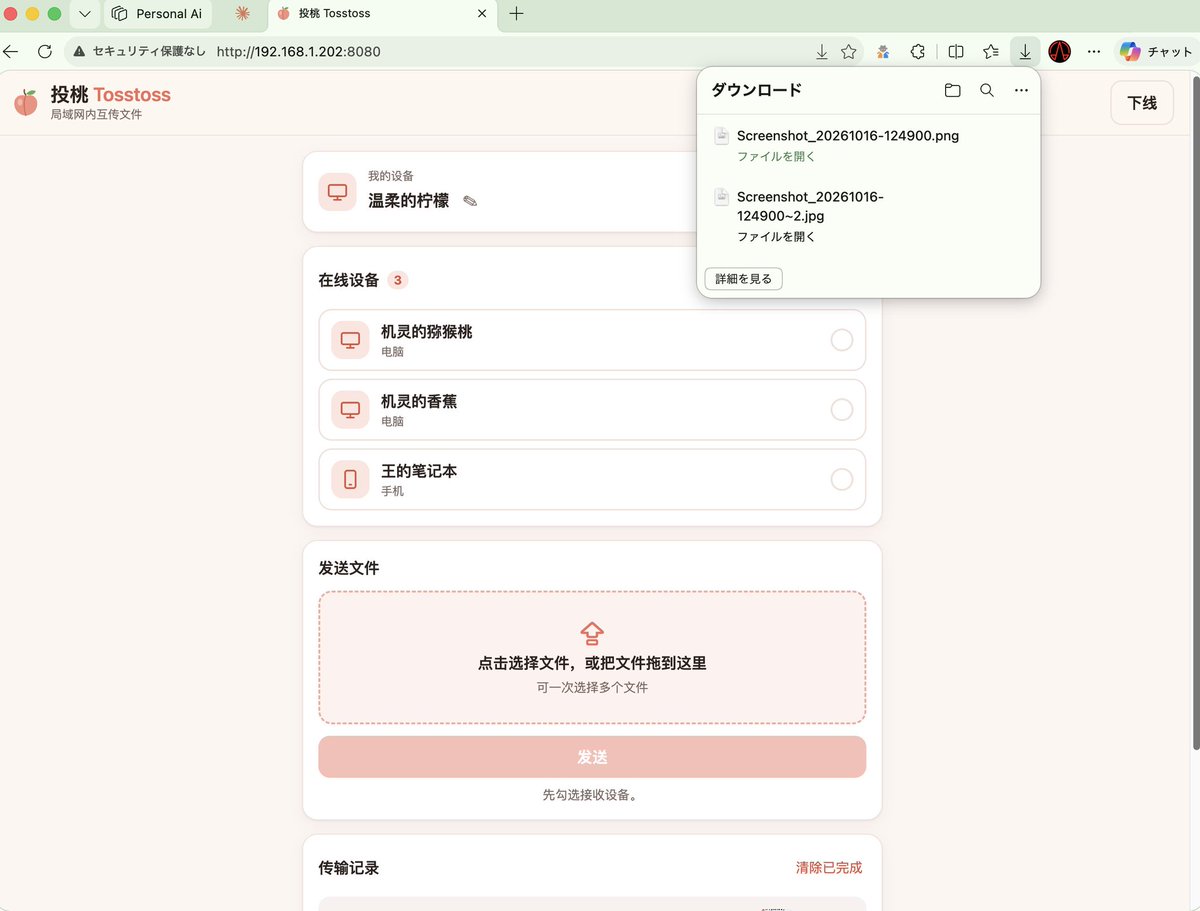The width and height of the screenshot is (1200, 911).
Task: Open downloads panel more options
Action: pyautogui.click(x=1021, y=90)
